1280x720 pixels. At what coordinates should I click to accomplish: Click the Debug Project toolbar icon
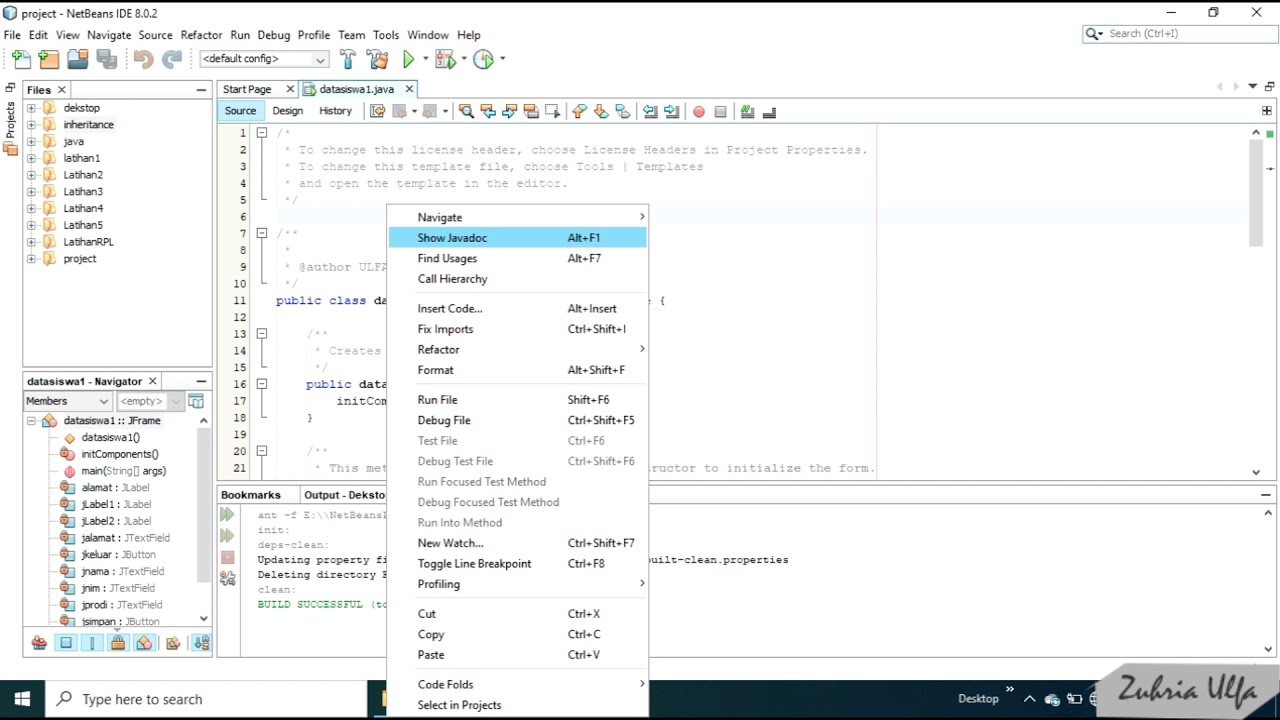coord(445,59)
